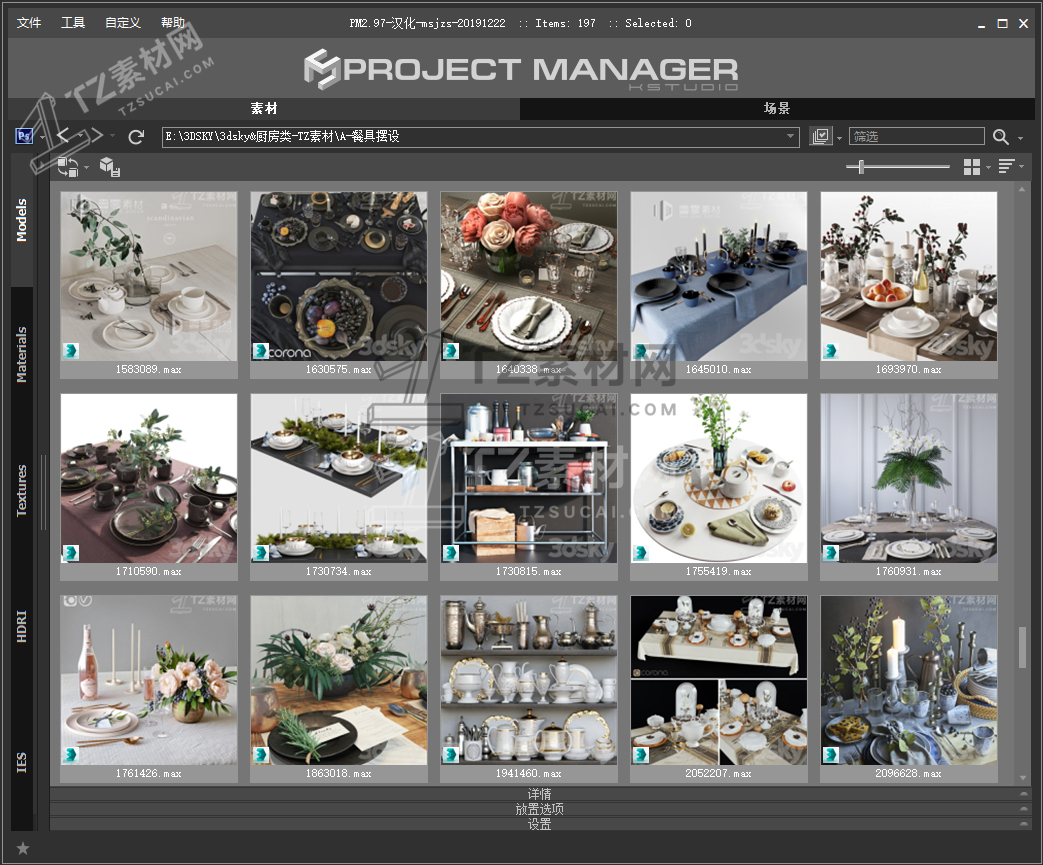Open the view mode dropdown arrow
Screen dimensions: 1043x865
(988, 168)
